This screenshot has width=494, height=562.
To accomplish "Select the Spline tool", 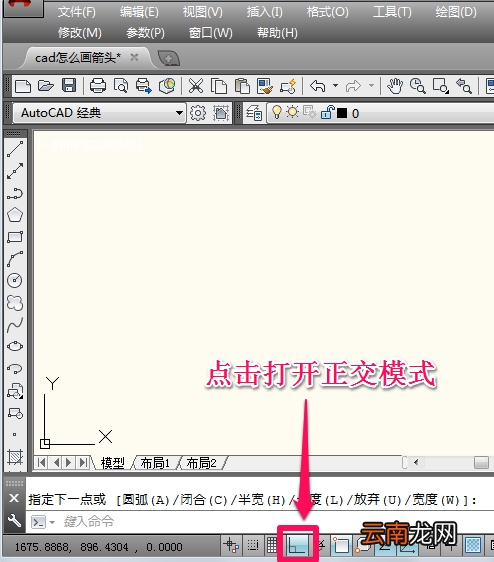I will point(15,325).
